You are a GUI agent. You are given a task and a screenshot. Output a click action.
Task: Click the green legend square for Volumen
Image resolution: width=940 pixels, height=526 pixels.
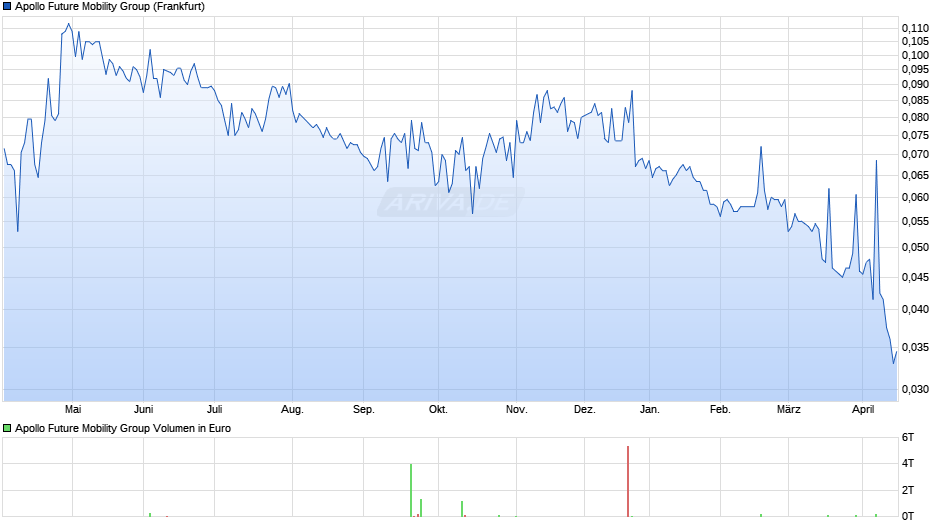click(x=7, y=428)
